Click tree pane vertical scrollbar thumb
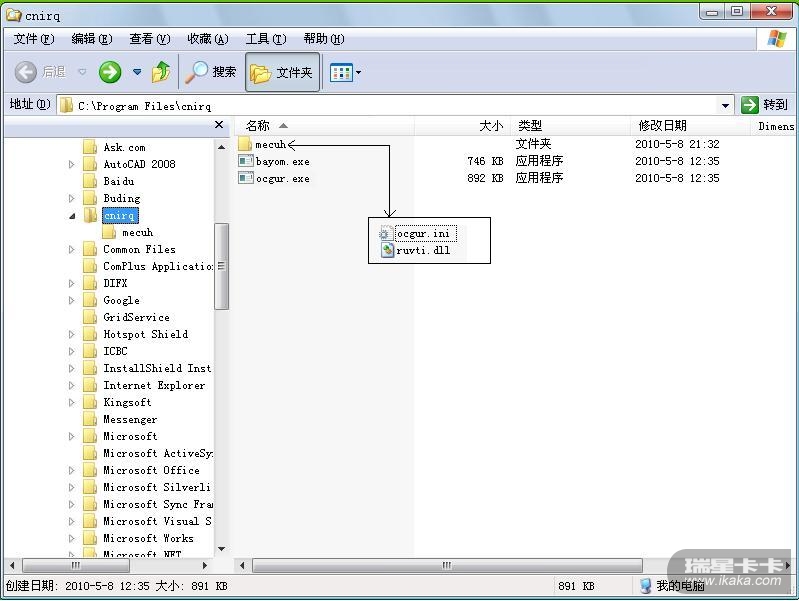The width and height of the screenshot is (799, 601). (222, 266)
